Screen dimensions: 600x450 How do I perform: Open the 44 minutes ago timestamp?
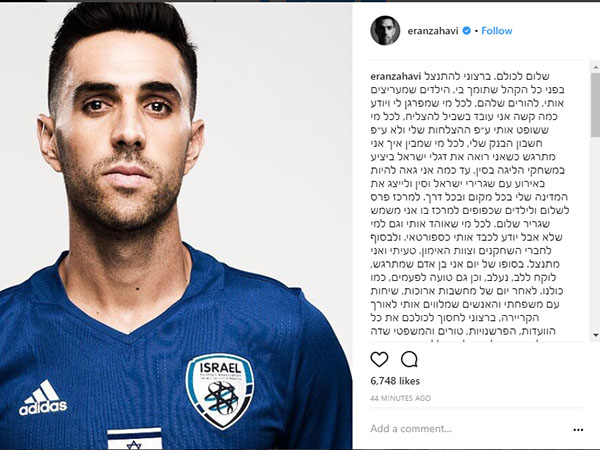[400, 398]
